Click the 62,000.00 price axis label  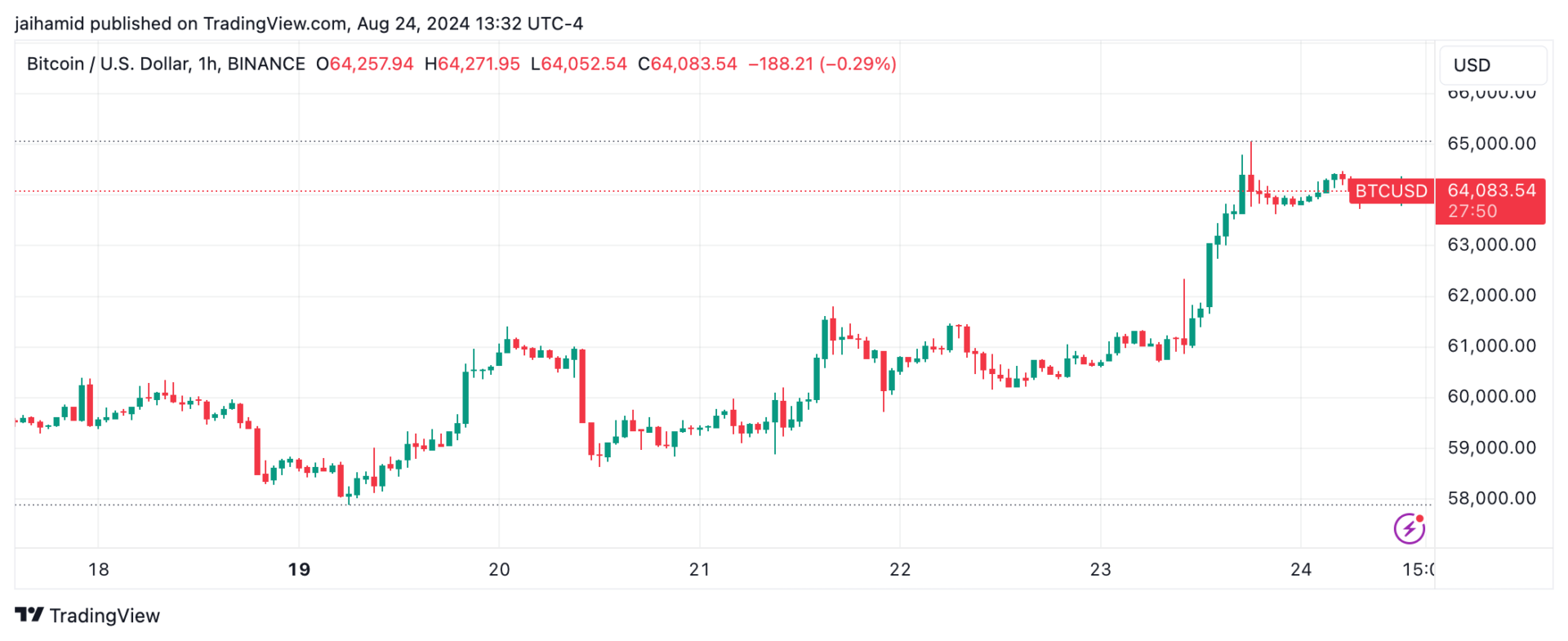tap(1491, 296)
